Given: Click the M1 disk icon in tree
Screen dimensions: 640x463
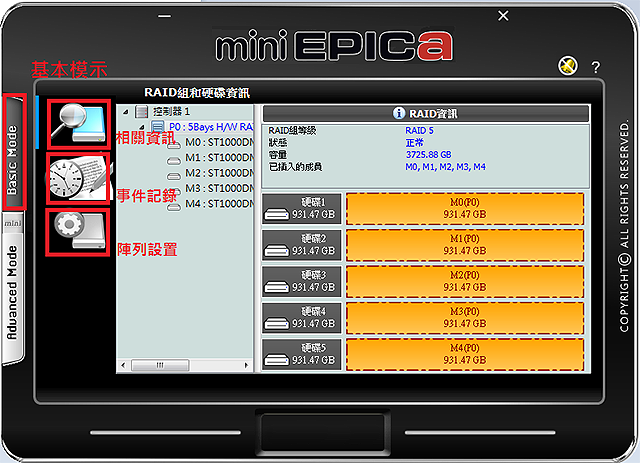Looking at the screenshot, I should tap(174, 161).
